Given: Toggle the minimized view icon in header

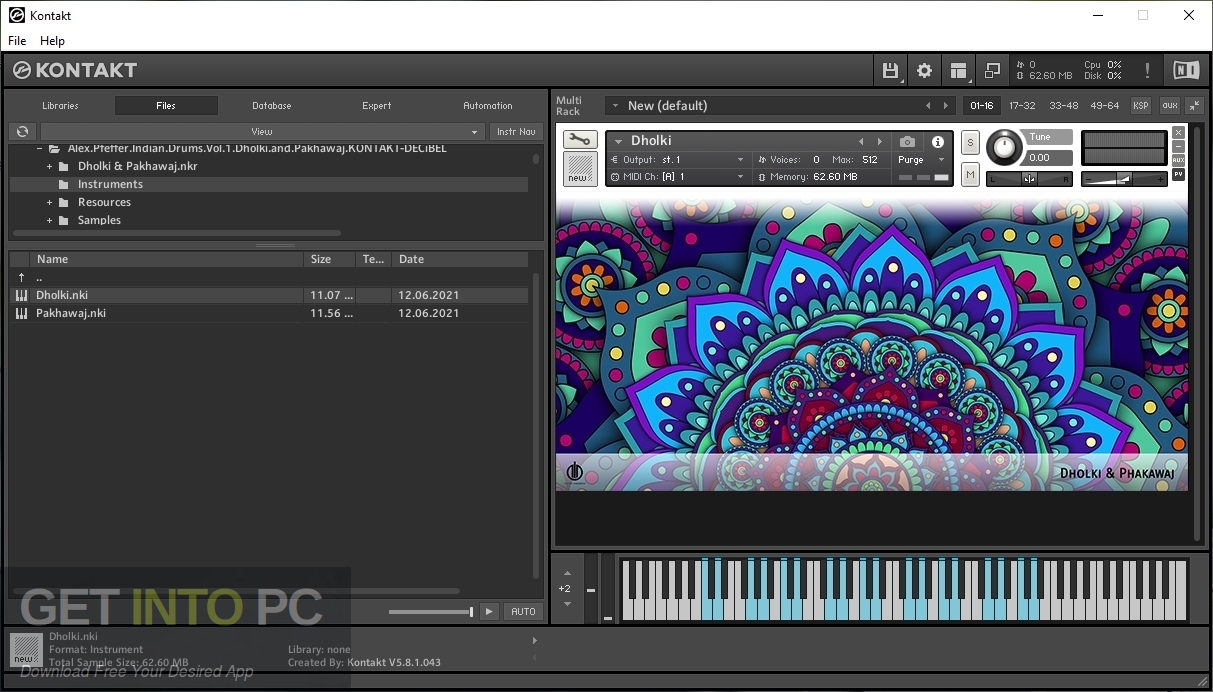Looking at the screenshot, I should click(992, 70).
